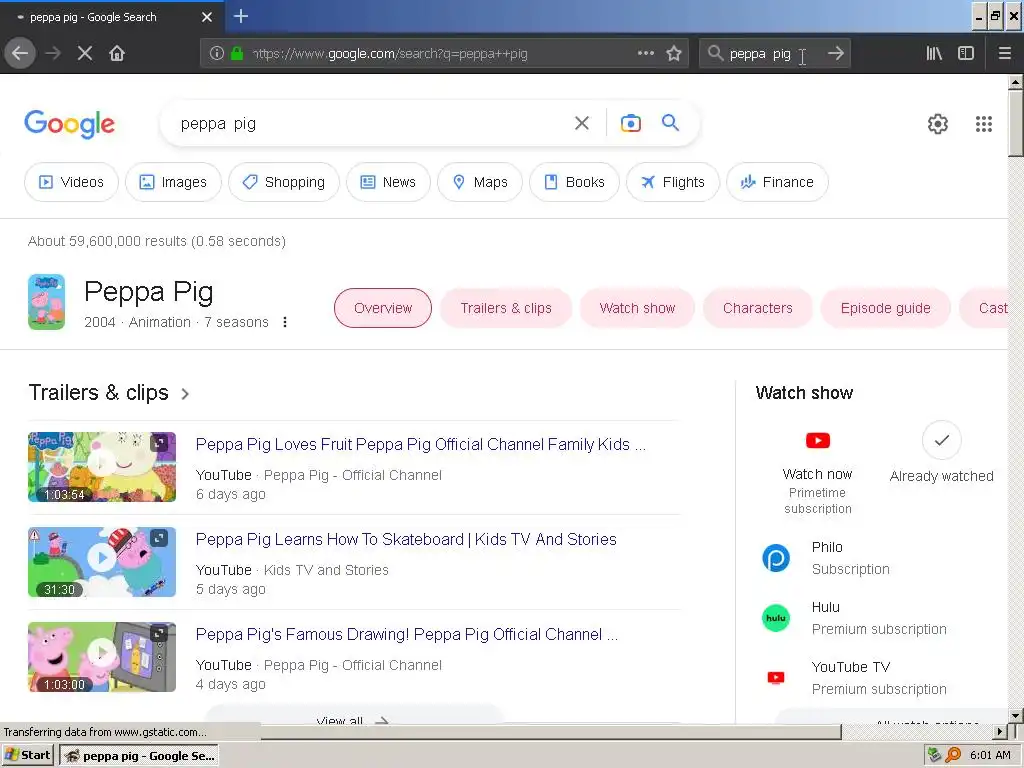Select the Watch show chip
Viewport: 1024px width, 768px height.
point(637,308)
